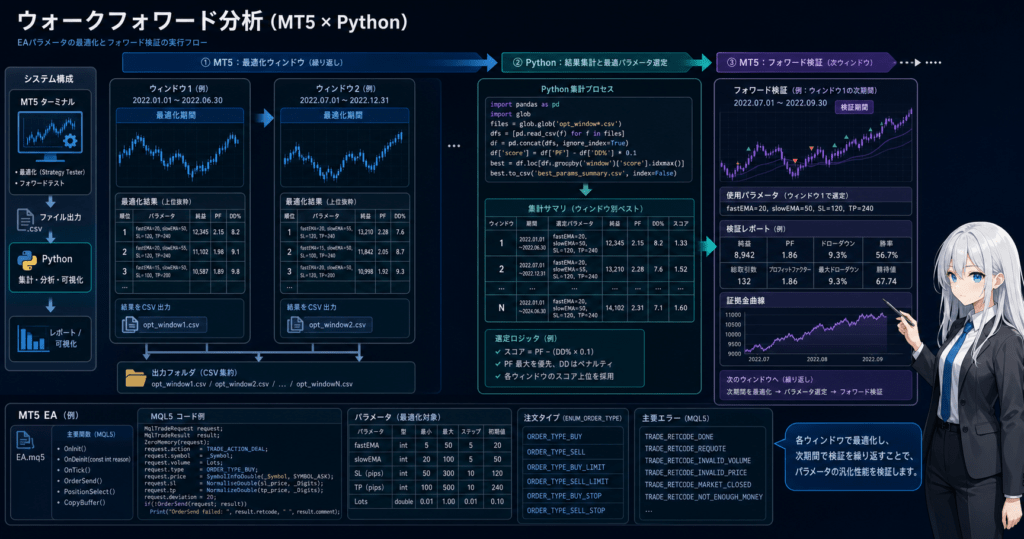
Task: Click the ORDER_TYPE_SELL_LIMIT entry
Action: point(567,481)
